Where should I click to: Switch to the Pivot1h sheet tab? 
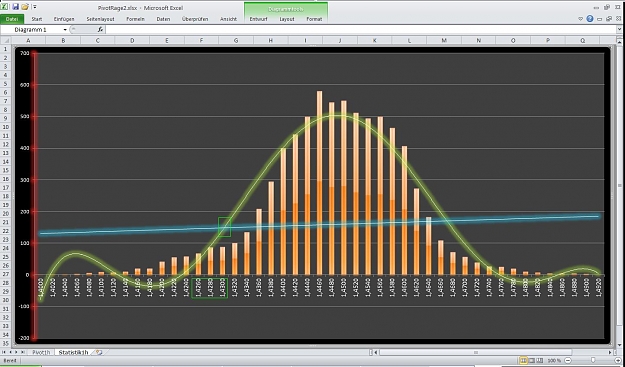coord(41,352)
